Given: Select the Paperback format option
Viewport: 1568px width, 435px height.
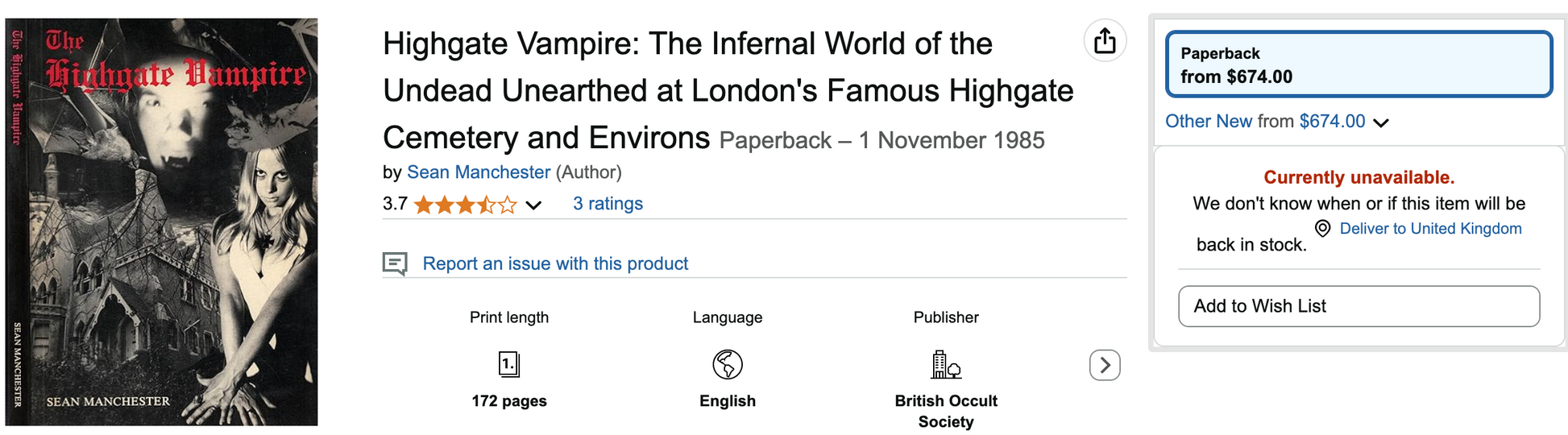Looking at the screenshot, I should click(1359, 64).
